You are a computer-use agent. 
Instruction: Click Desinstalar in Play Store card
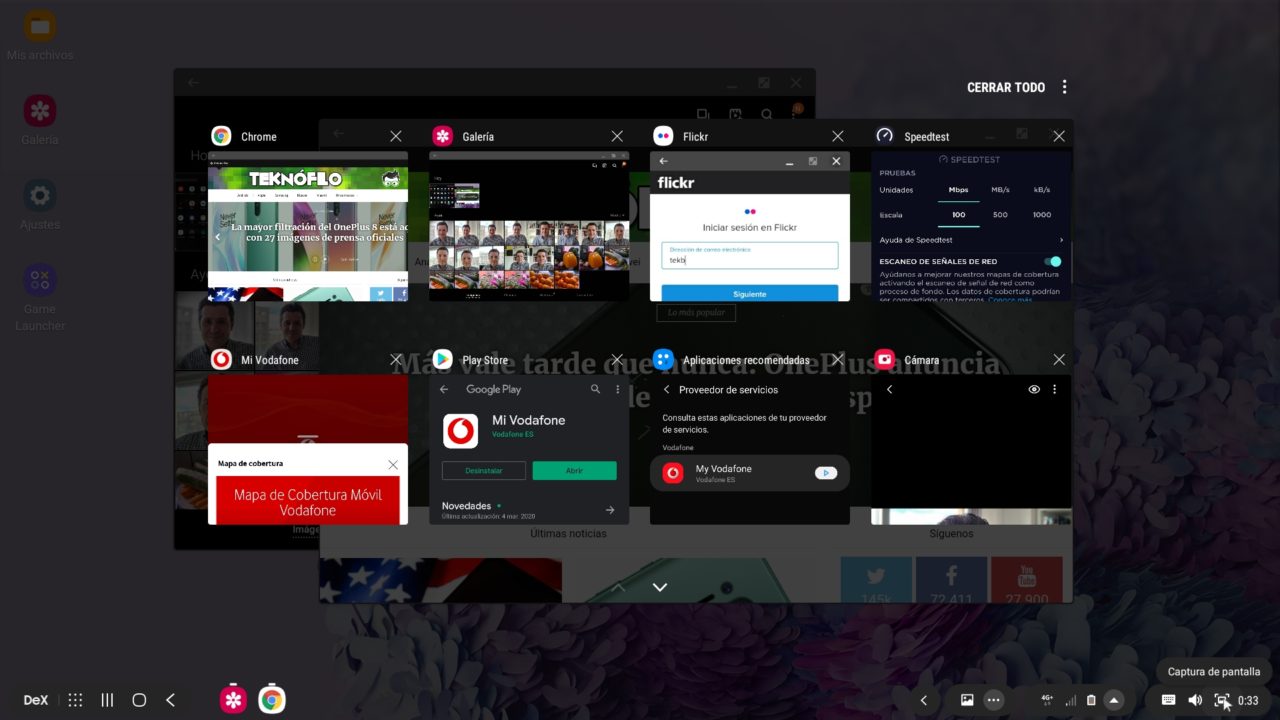coord(483,471)
